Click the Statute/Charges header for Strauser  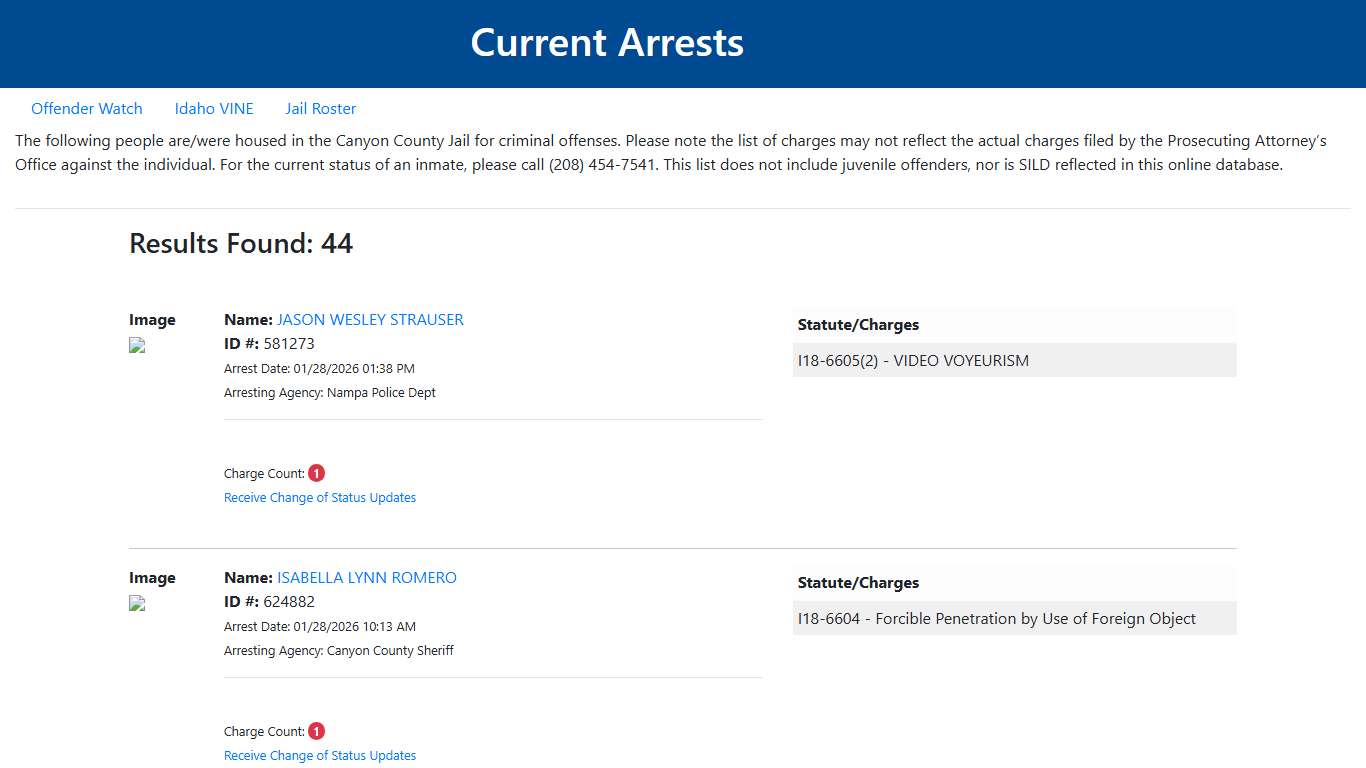click(858, 324)
